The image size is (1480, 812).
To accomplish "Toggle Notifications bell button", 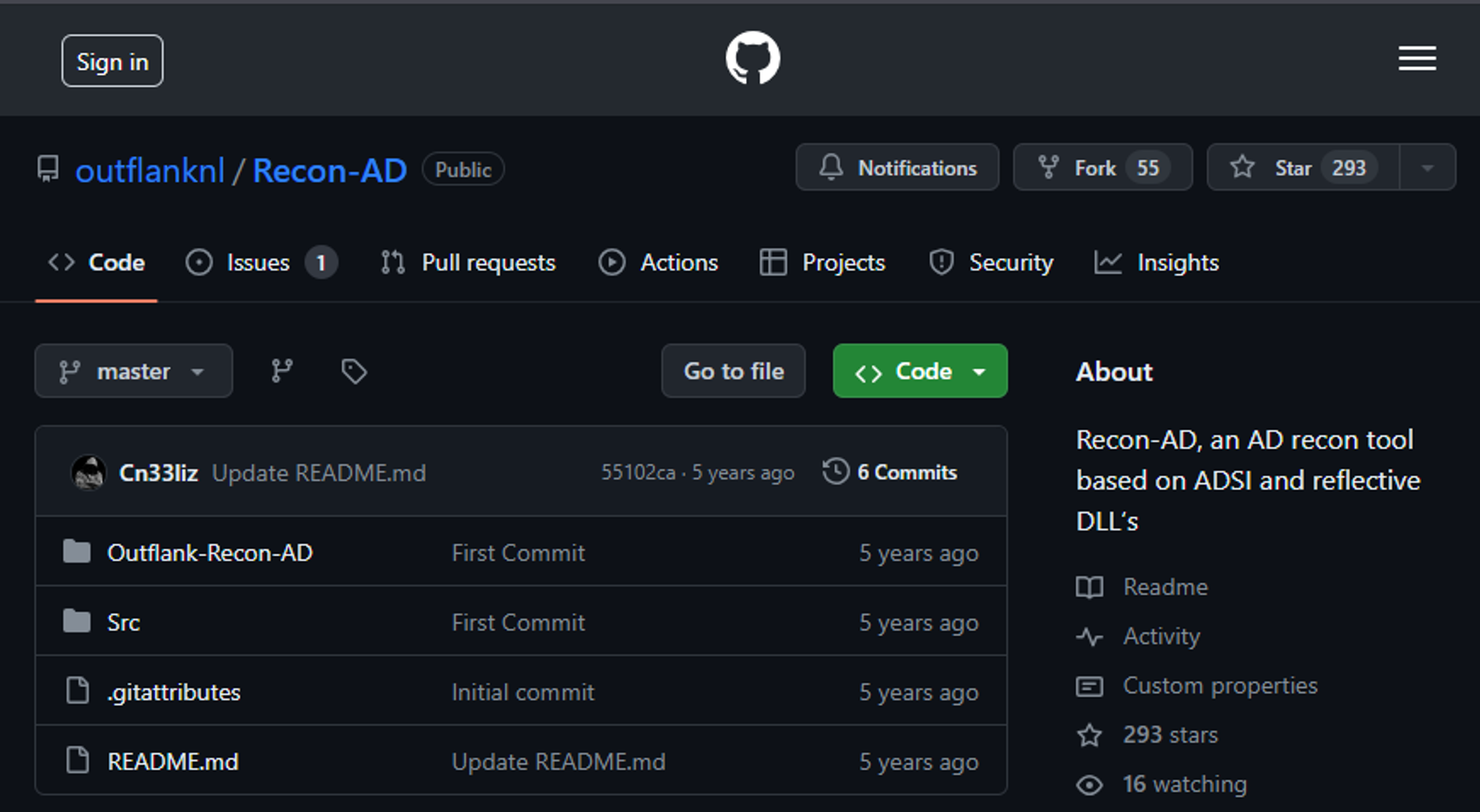I will (897, 168).
